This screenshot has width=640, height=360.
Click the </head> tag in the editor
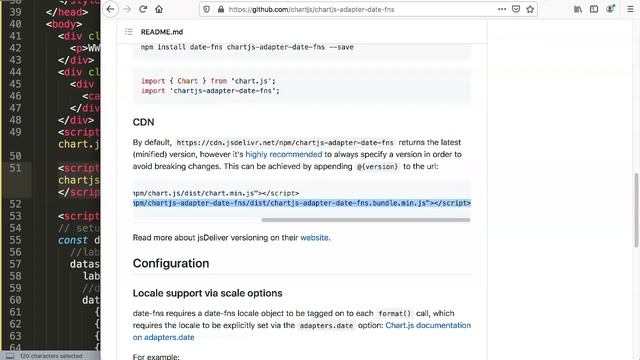point(67,12)
